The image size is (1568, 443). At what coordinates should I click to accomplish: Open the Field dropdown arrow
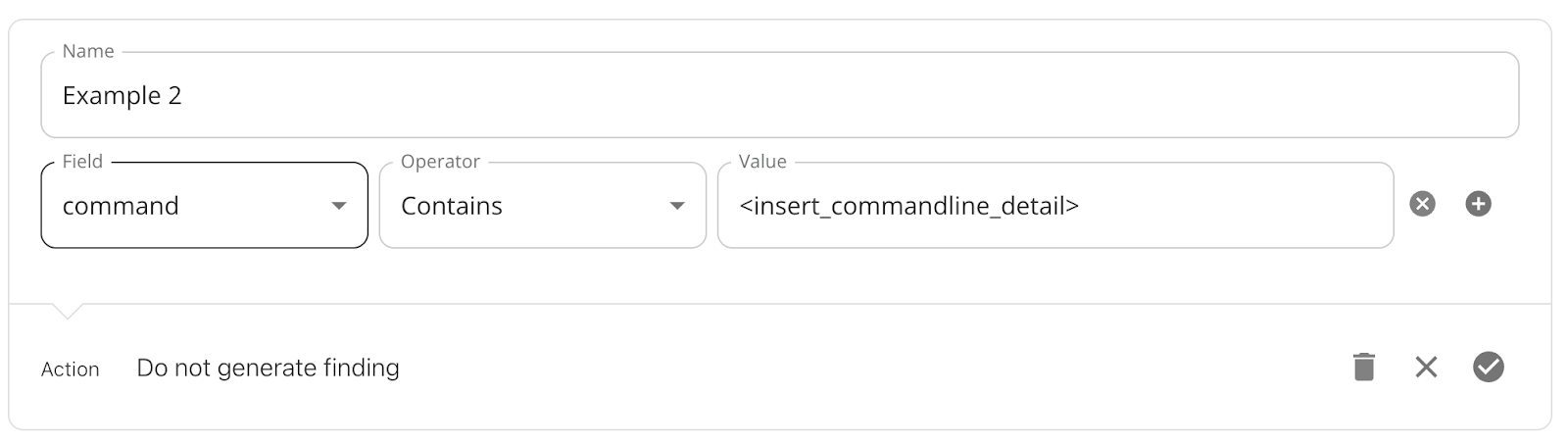339,206
